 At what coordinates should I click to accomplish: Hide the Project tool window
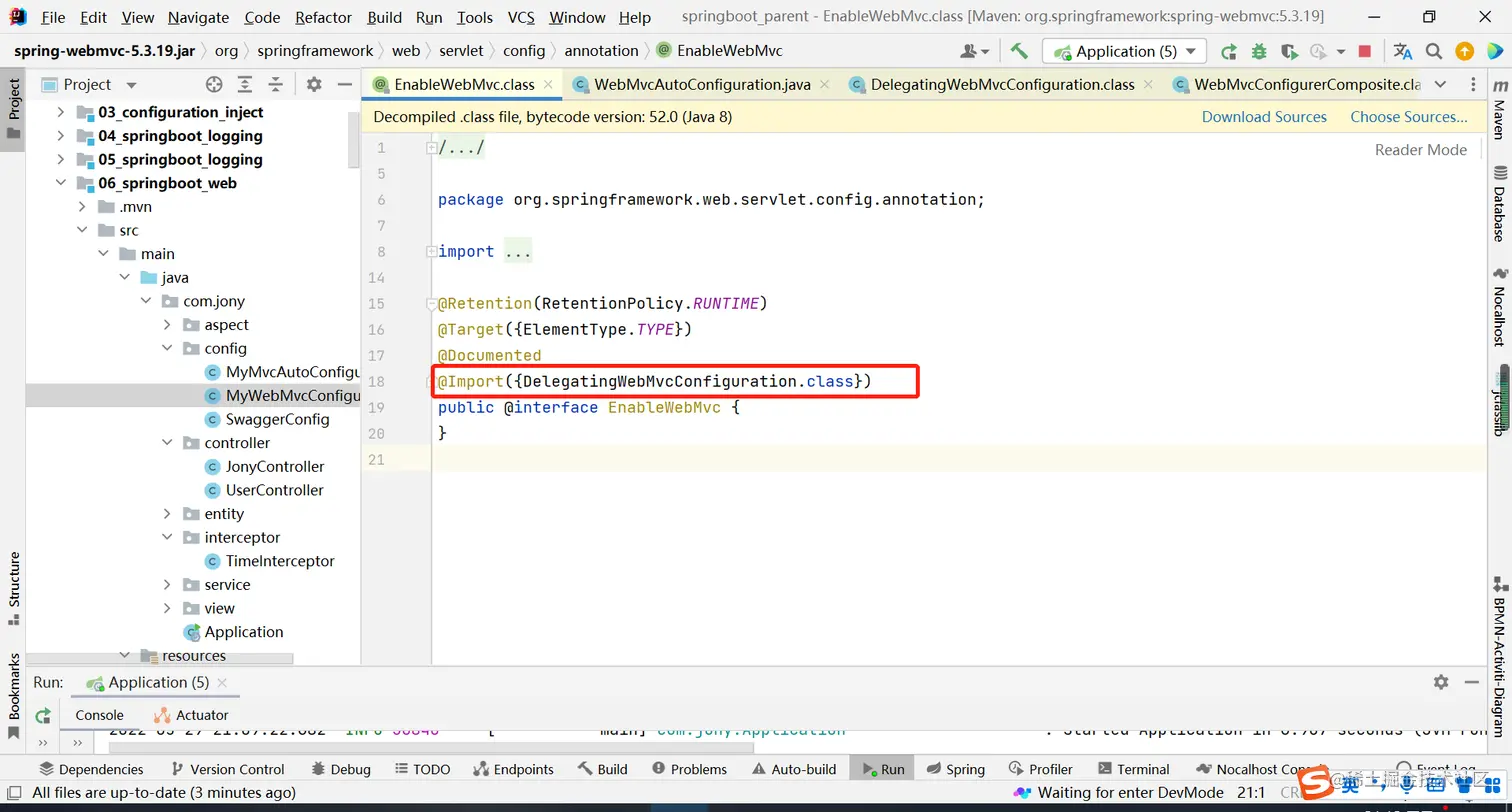coord(344,85)
